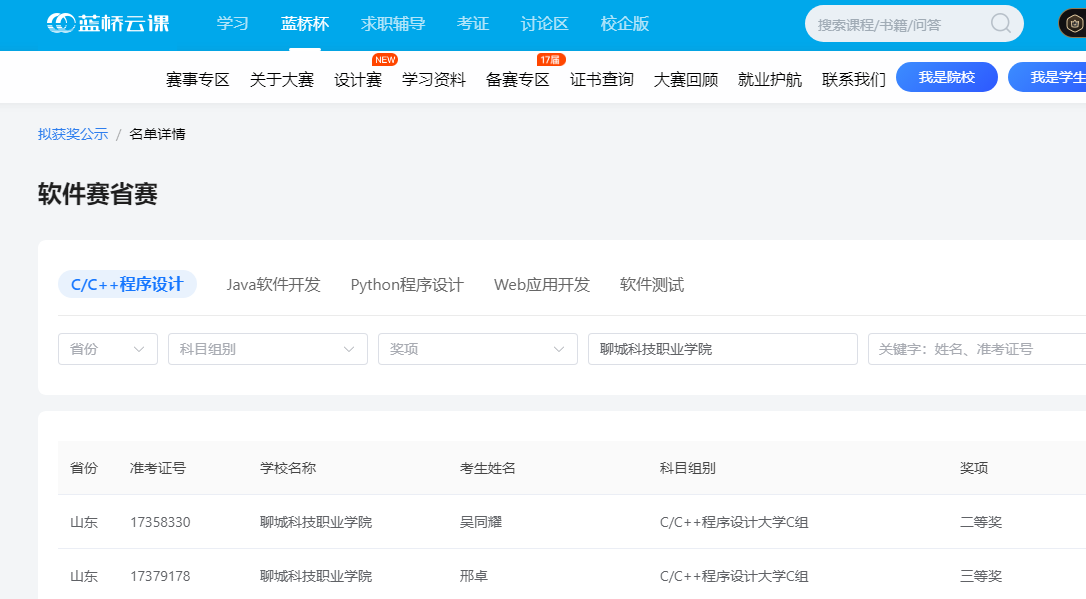Open the 备赛专区 menu item
The image size is (1086, 599).
point(517,80)
